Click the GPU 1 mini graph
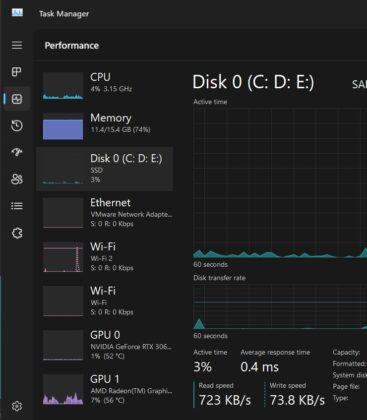This screenshot has height=420, width=367. tap(63, 389)
